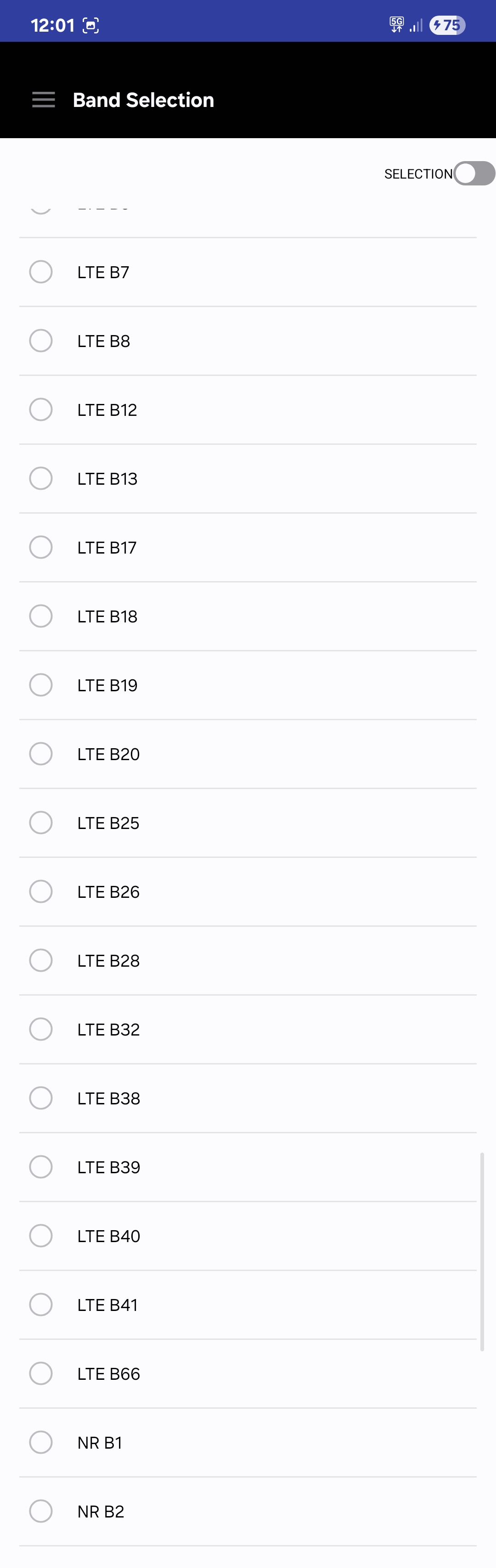The image size is (496, 1568).
Task: Tap the 5G network status icon
Action: point(397,25)
